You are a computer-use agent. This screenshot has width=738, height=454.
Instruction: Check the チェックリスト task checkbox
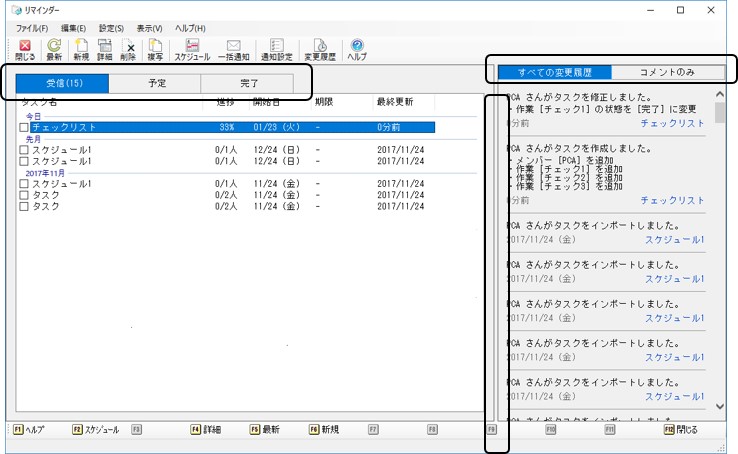coord(24,128)
